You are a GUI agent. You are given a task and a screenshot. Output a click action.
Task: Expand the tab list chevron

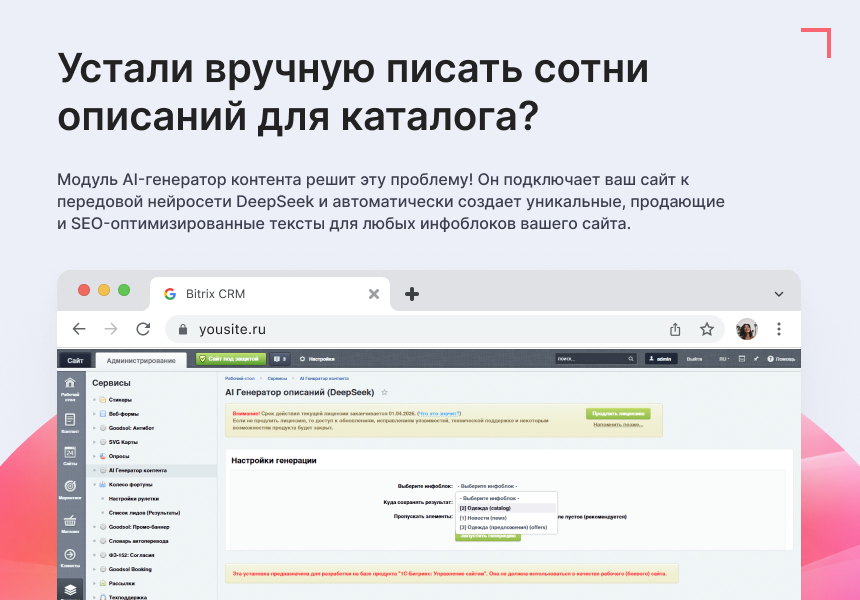(x=779, y=294)
